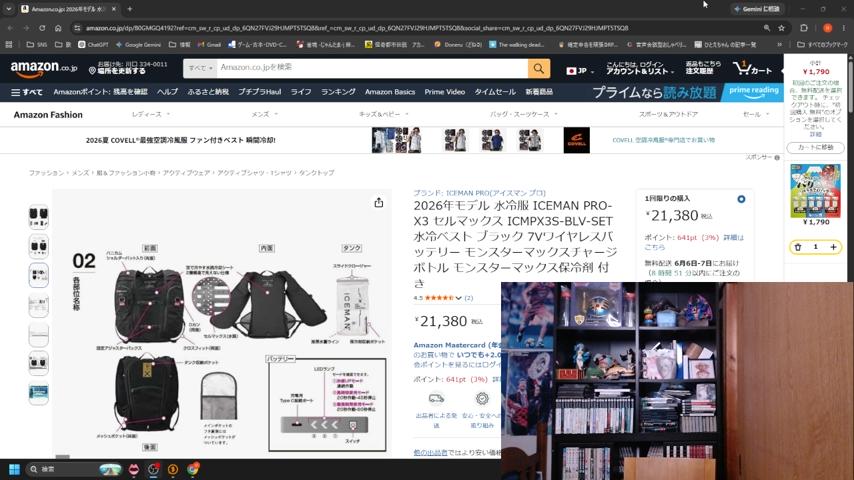Click the タンクトップ breadcrumb link
854x480 pixels.
[x=316, y=173]
